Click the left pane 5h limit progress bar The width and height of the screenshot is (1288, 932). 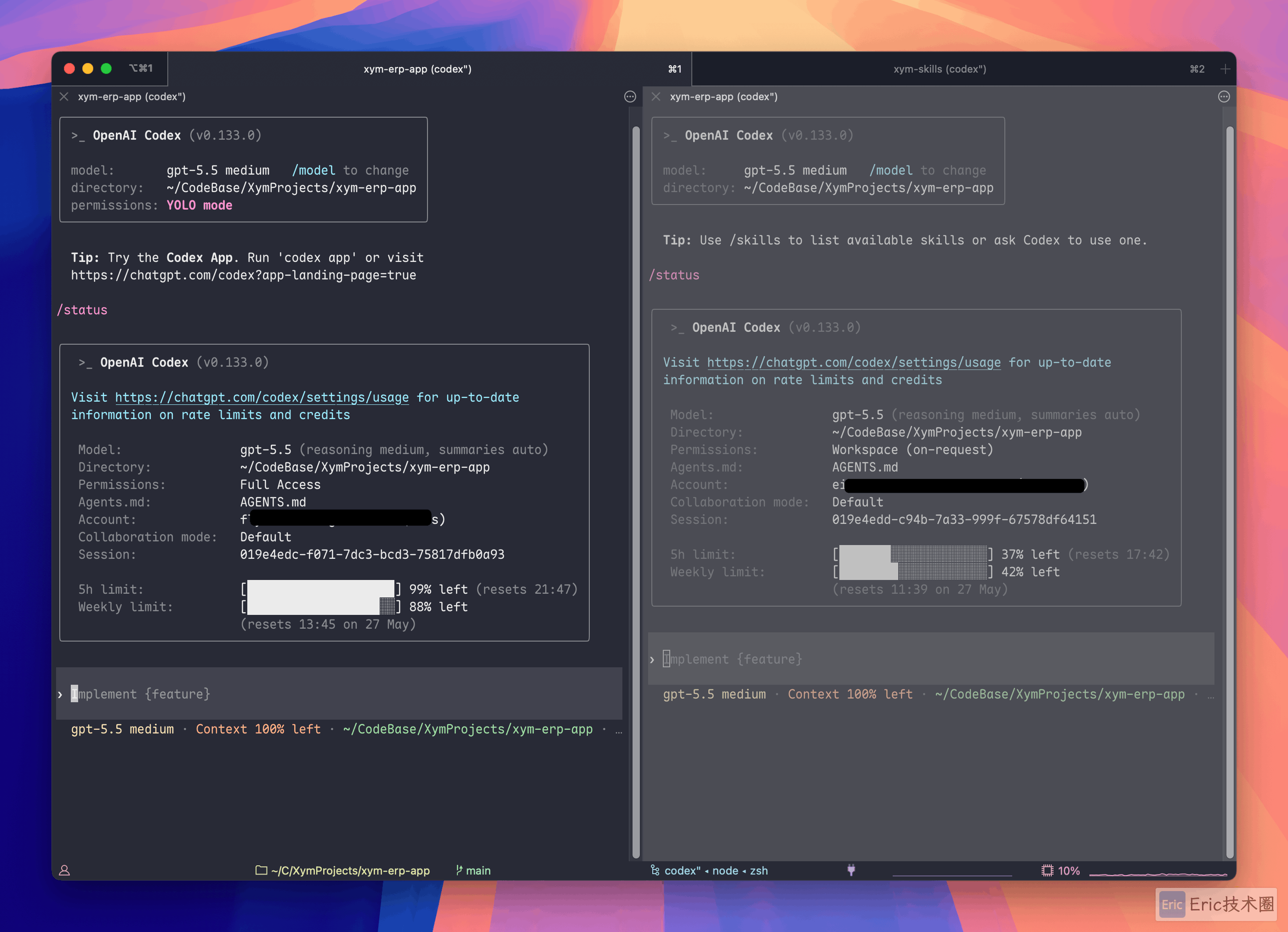pos(321,589)
